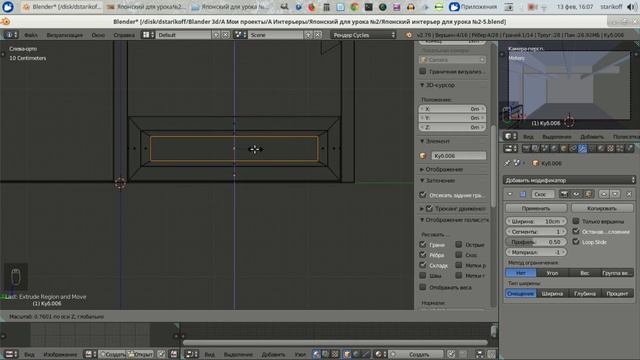Open the Modifiers wrench properties tab
Screen dimensions: 640x360
[582, 149]
